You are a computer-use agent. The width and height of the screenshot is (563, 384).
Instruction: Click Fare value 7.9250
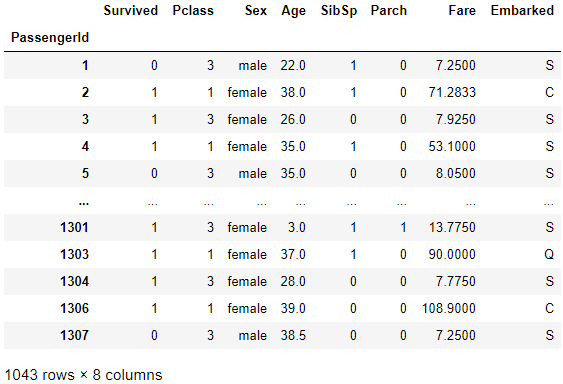[456, 119]
